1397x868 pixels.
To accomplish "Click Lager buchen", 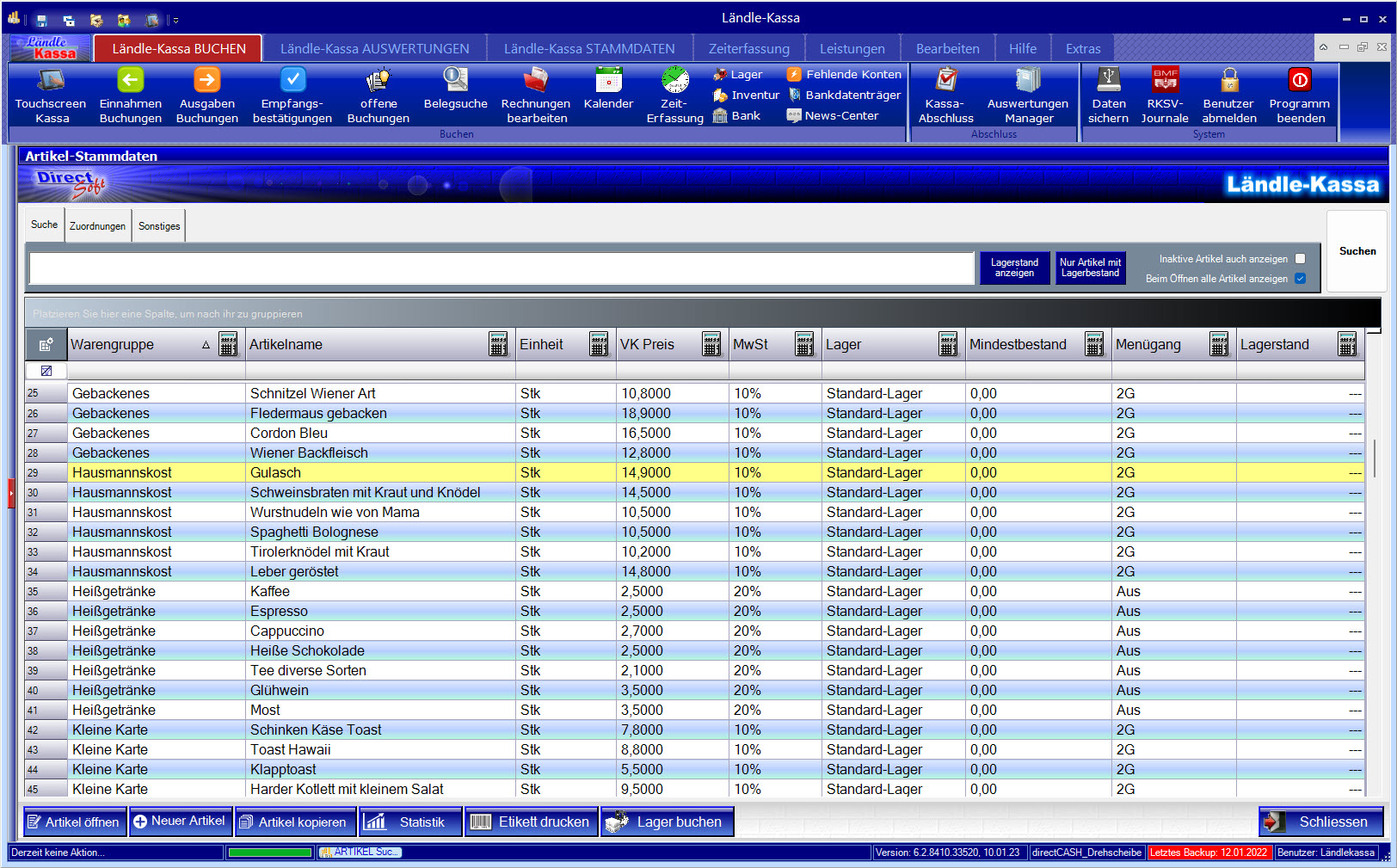I will pos(668,822).
